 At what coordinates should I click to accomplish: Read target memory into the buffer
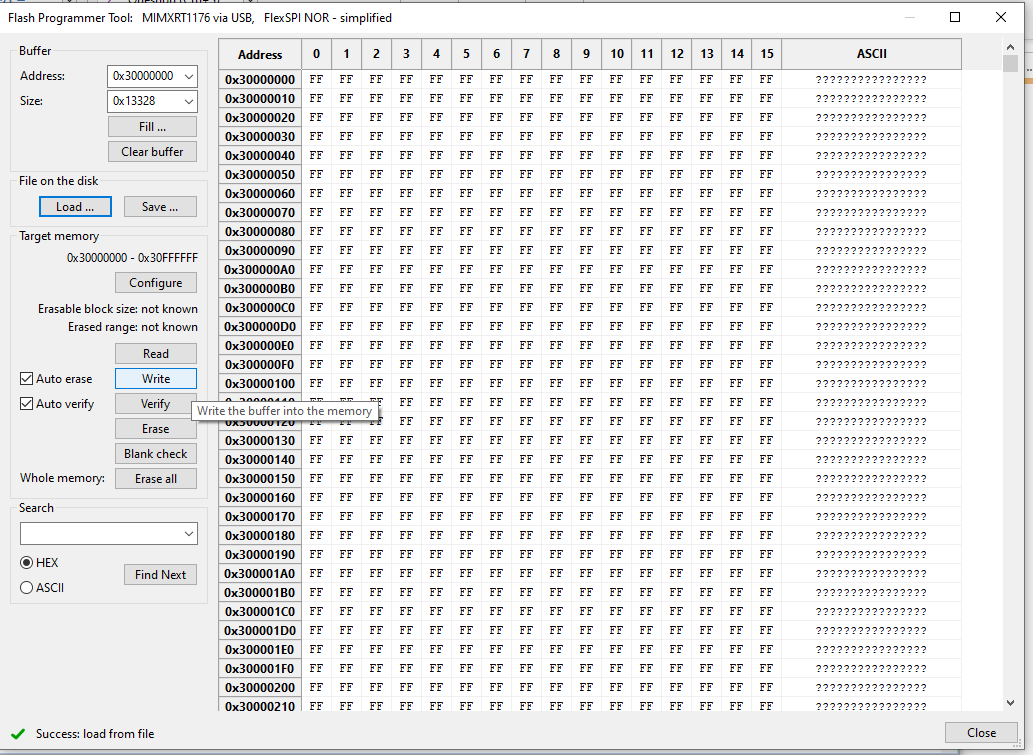pyautogui.click(x=155, y=353)
